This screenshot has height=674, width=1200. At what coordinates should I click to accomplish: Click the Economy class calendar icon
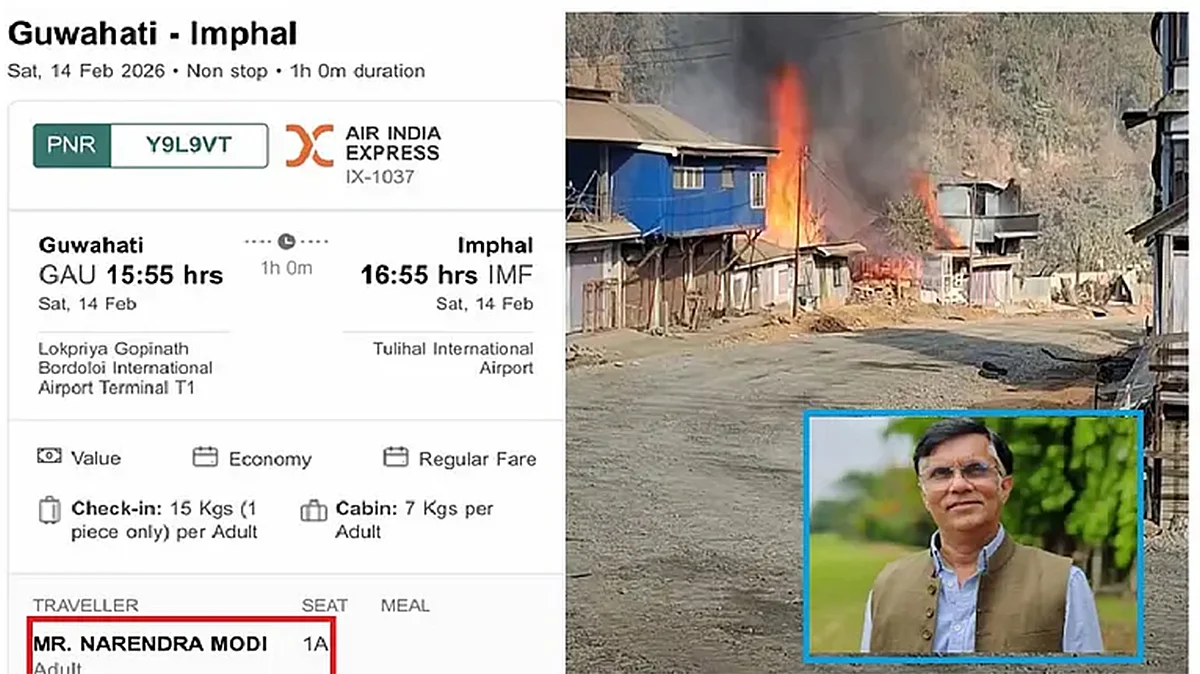pyautogui.click(x=205, y=457)
